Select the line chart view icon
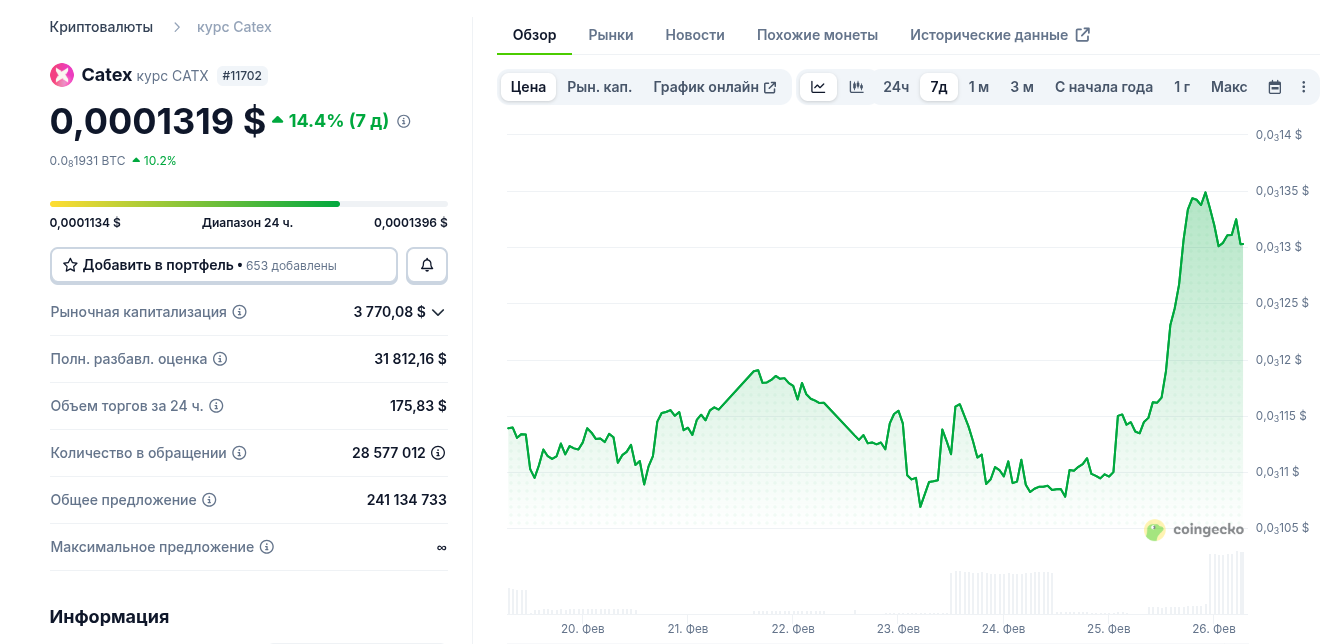 coord(818,87)
